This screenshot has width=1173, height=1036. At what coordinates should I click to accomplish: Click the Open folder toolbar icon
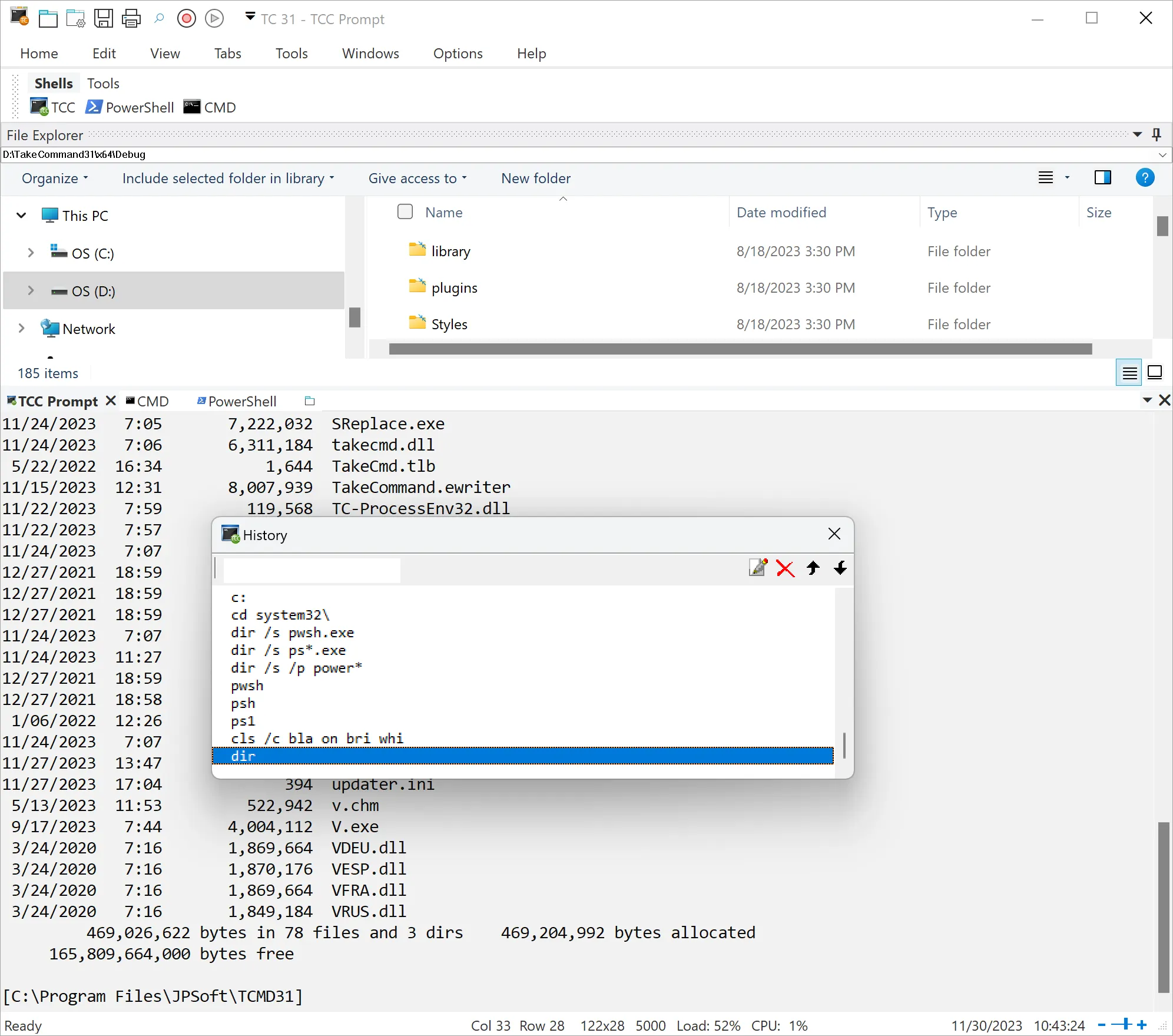click(x=48, y=19)
